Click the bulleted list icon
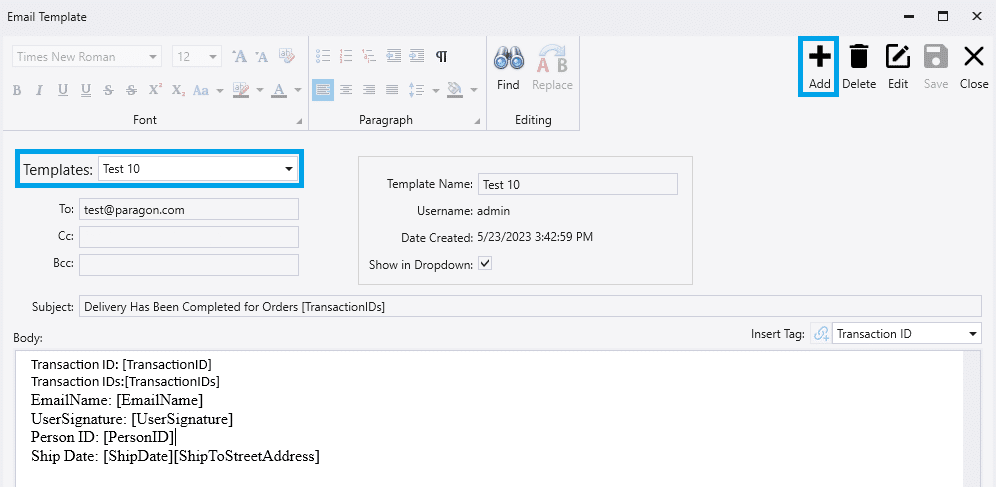996x487 pixels. 322,57
